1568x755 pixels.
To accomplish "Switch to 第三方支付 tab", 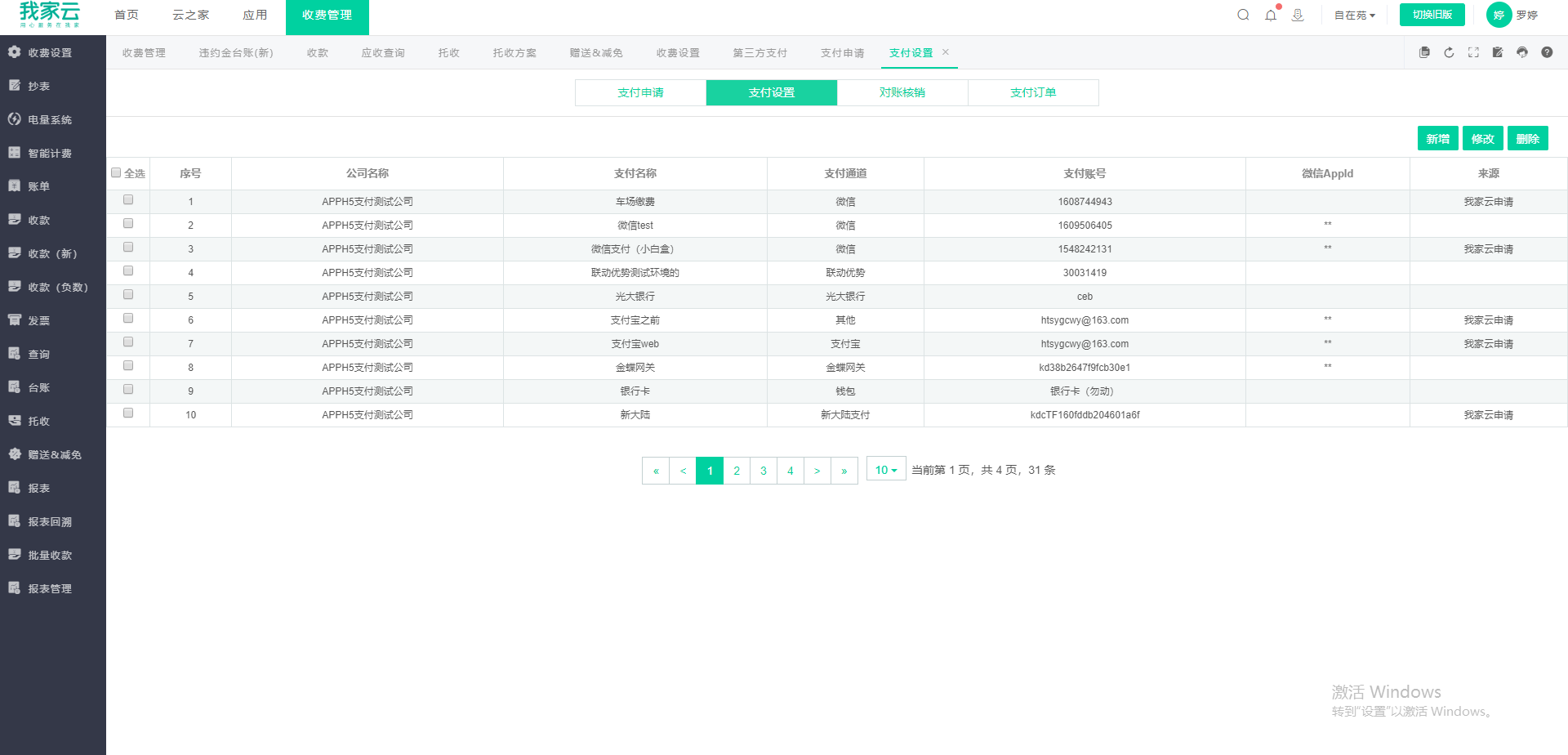I will [760, 52].
